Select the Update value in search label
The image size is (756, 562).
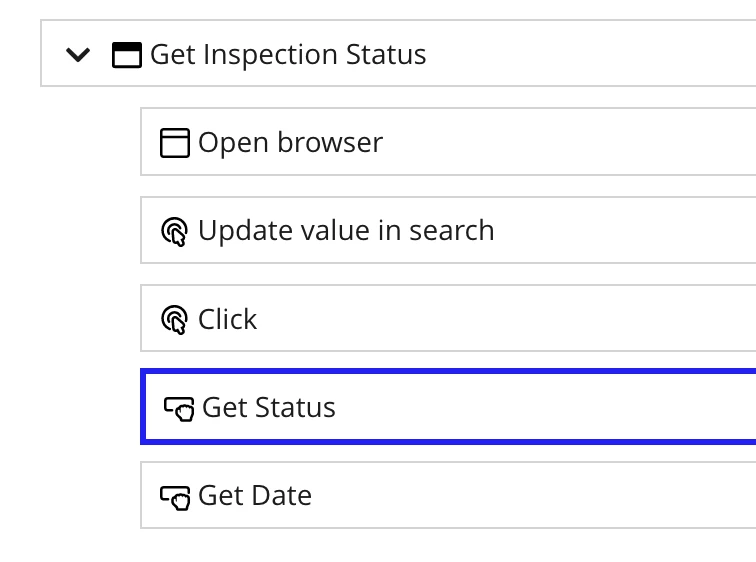(346, 230)
